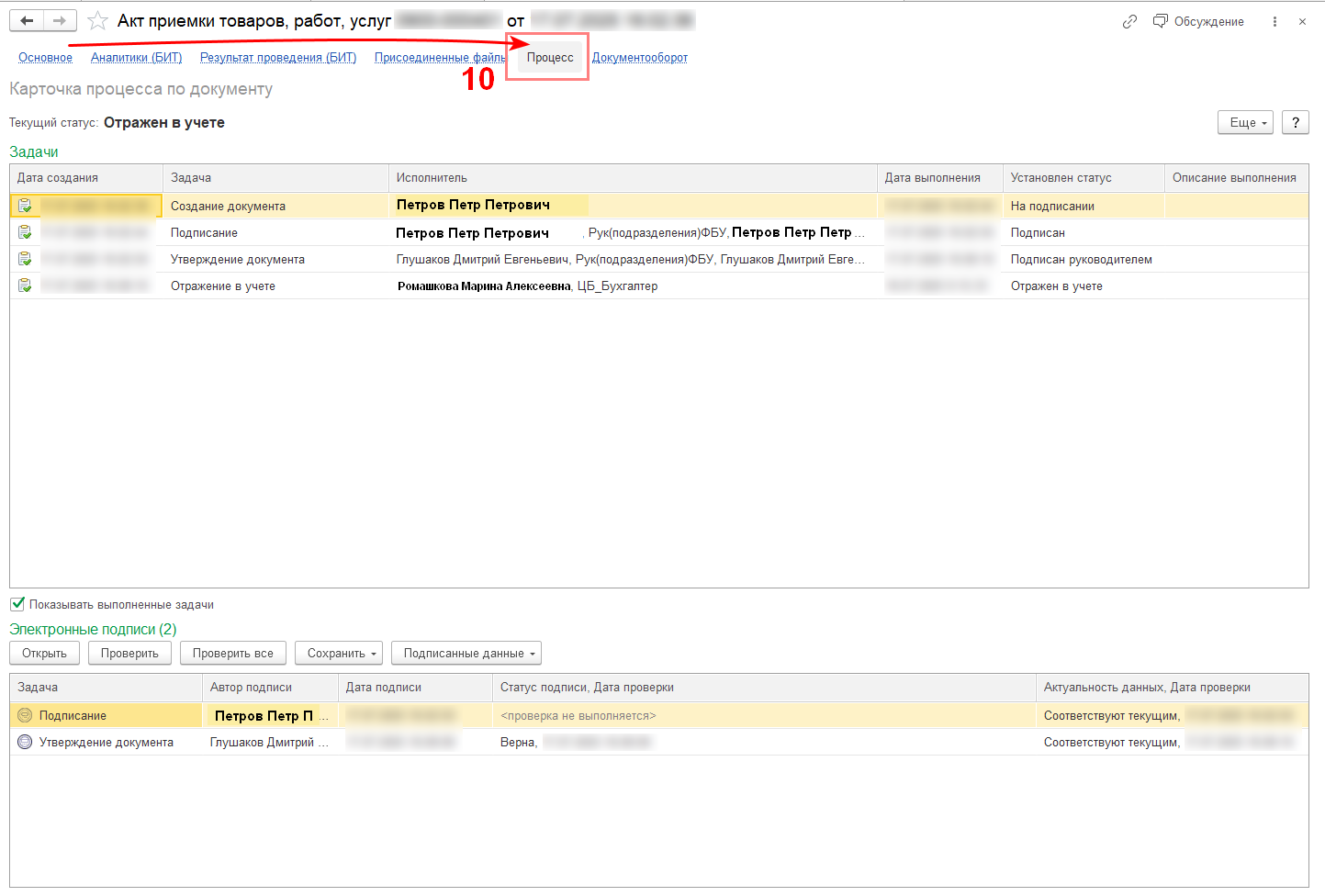Click the back navigation arrow

tap(27, 21)
